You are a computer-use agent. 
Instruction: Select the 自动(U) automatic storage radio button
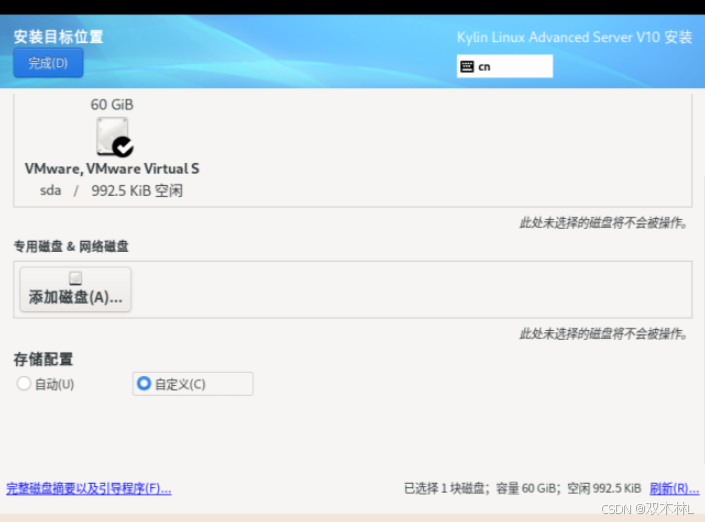(x=24, y=384)
